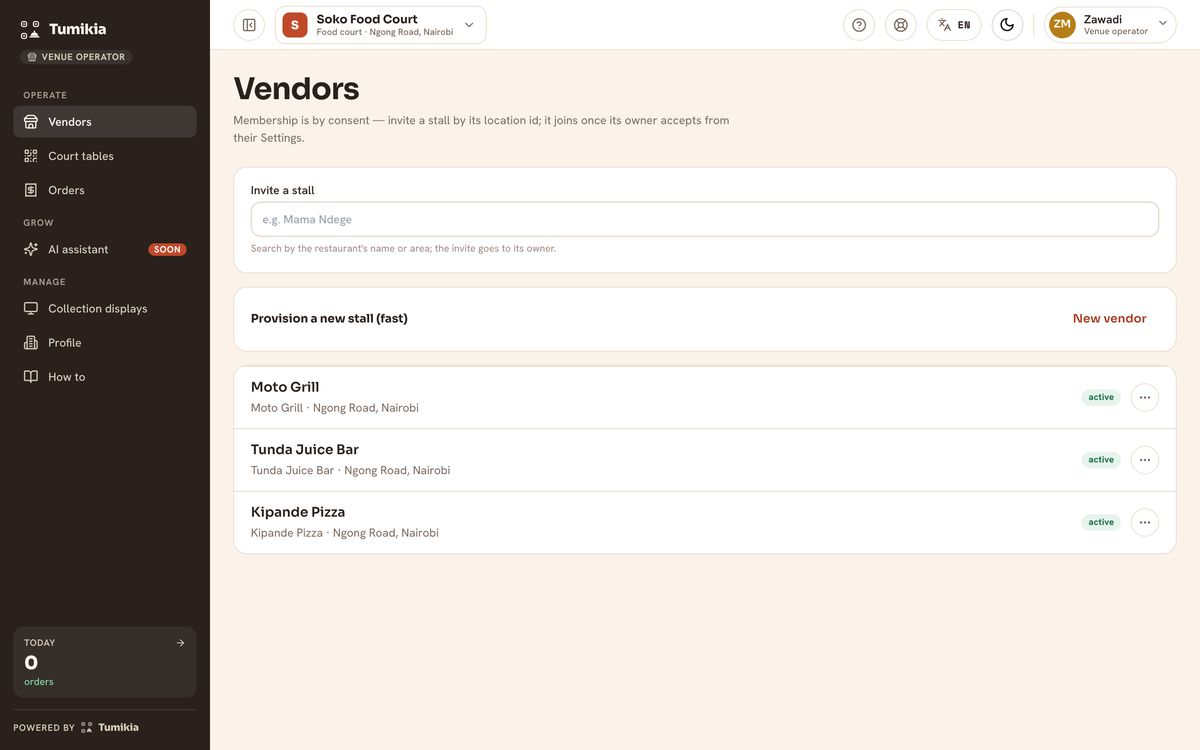The width and height of the screenshot is (1200, 750).
Task: Click the Profile building icon
Action: coord(31,343)
